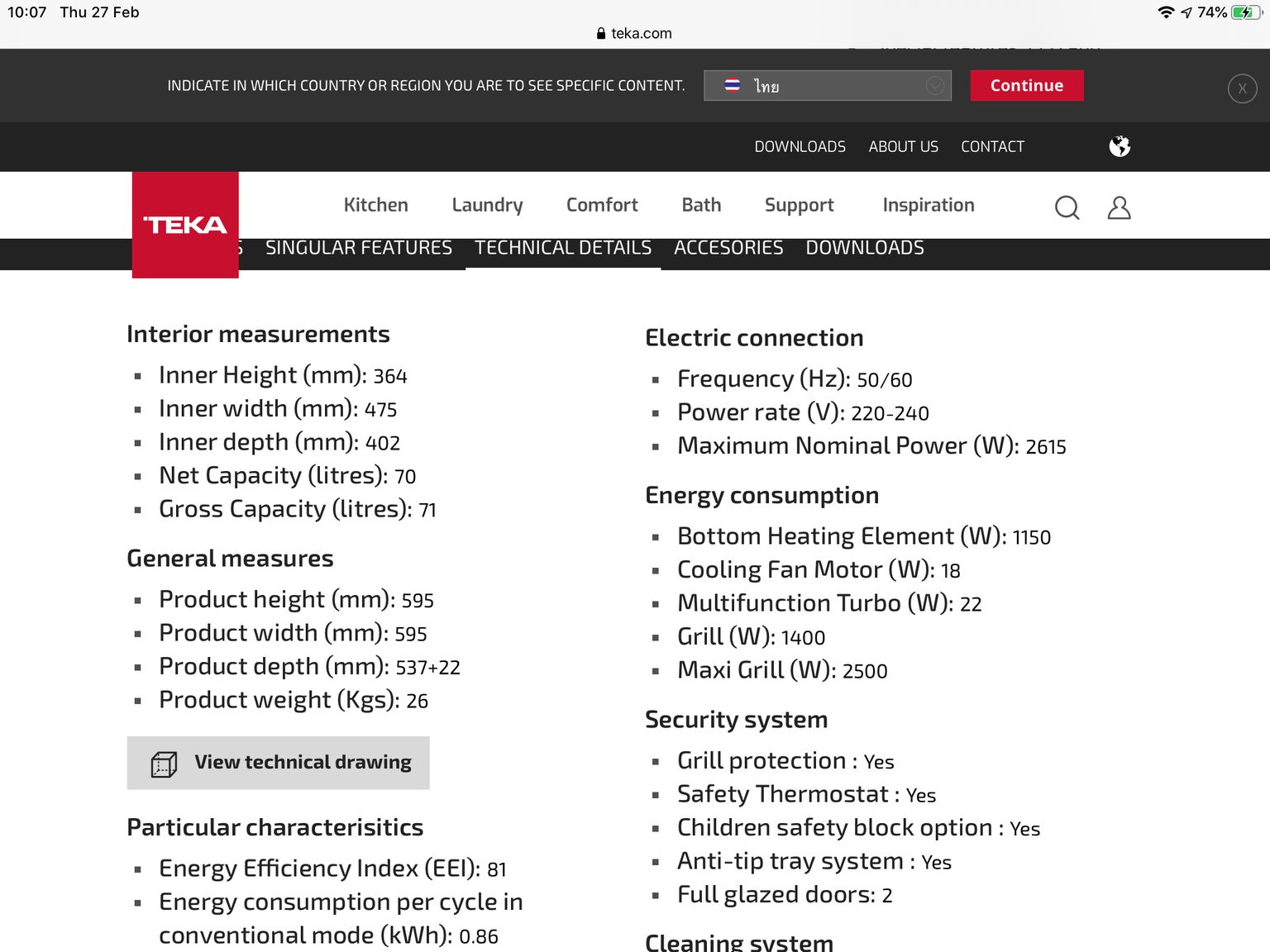
Task: Click Product weight (Kgs): 26 row
Action: pyautogui.click(x=294, y=701)
